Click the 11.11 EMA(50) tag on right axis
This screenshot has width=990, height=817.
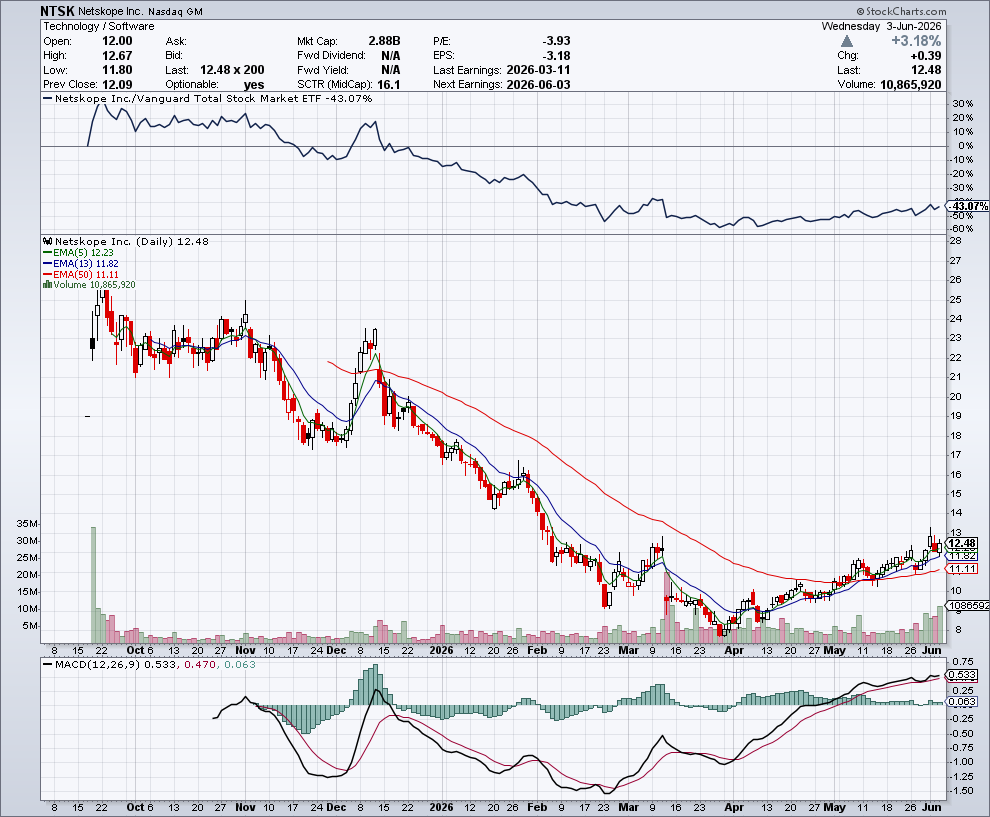point(962,569)
